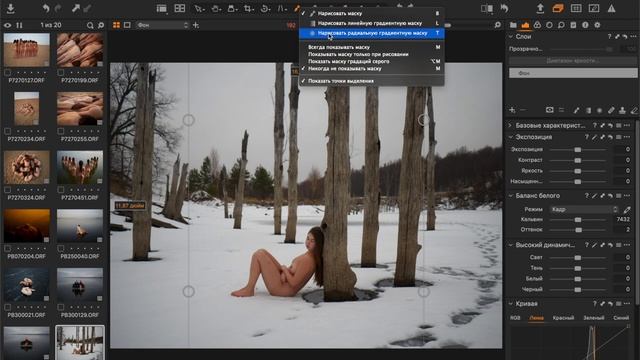Click the Undo arrow in top toolbar

pos(46,8)
